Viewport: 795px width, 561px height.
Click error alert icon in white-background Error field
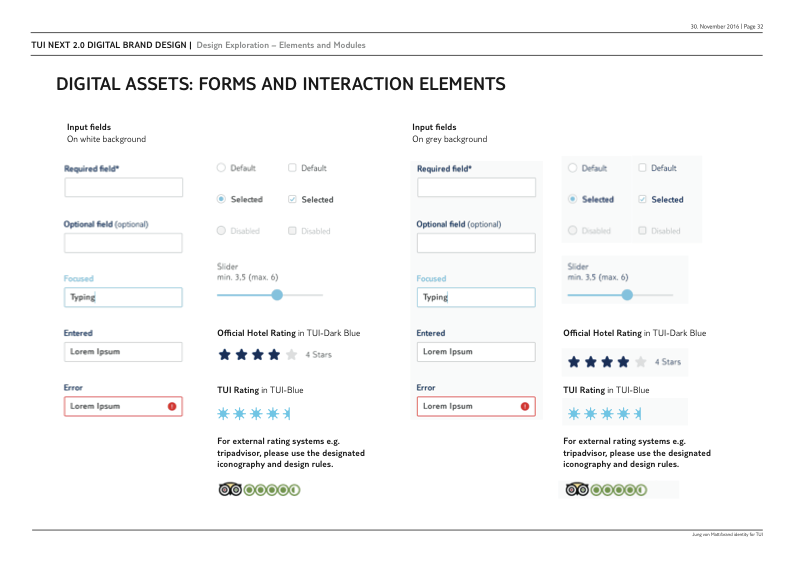point(172,406)
